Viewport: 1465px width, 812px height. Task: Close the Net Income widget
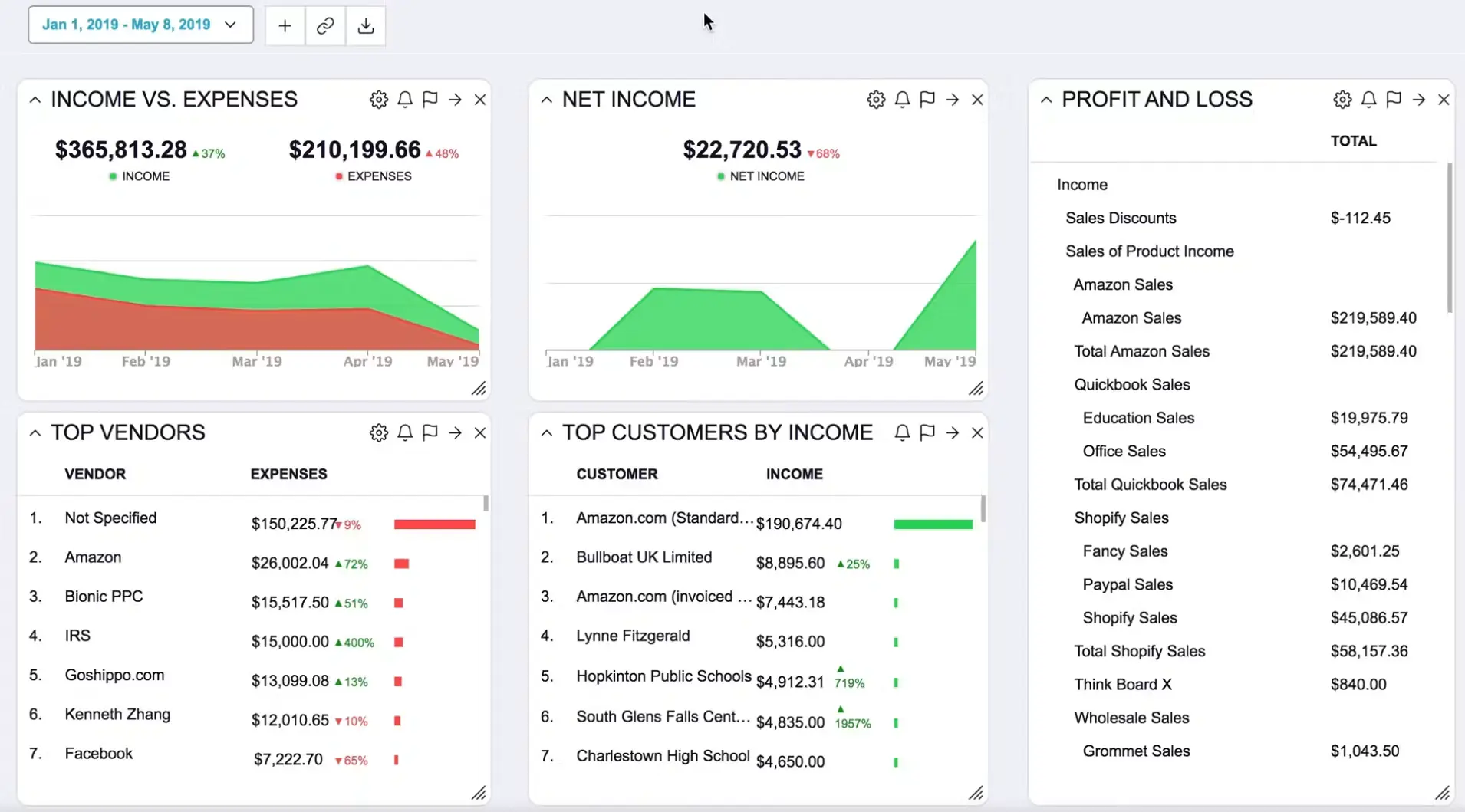pyautogui.click(x=977, y=100)
